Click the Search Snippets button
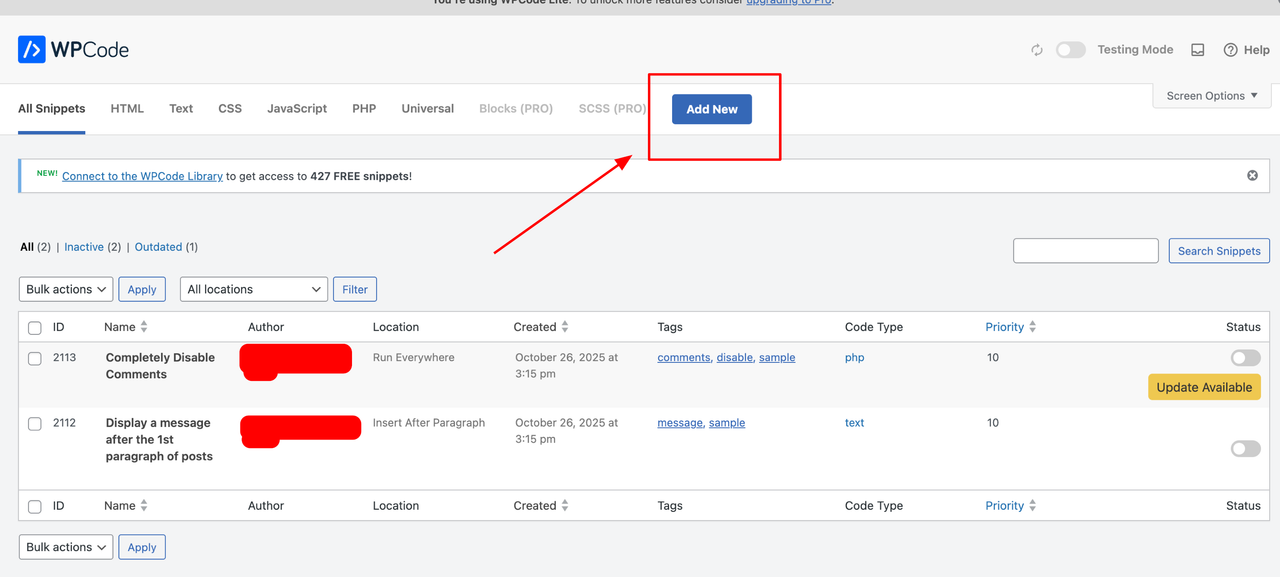1280x577 pixels. (1219, 251)
